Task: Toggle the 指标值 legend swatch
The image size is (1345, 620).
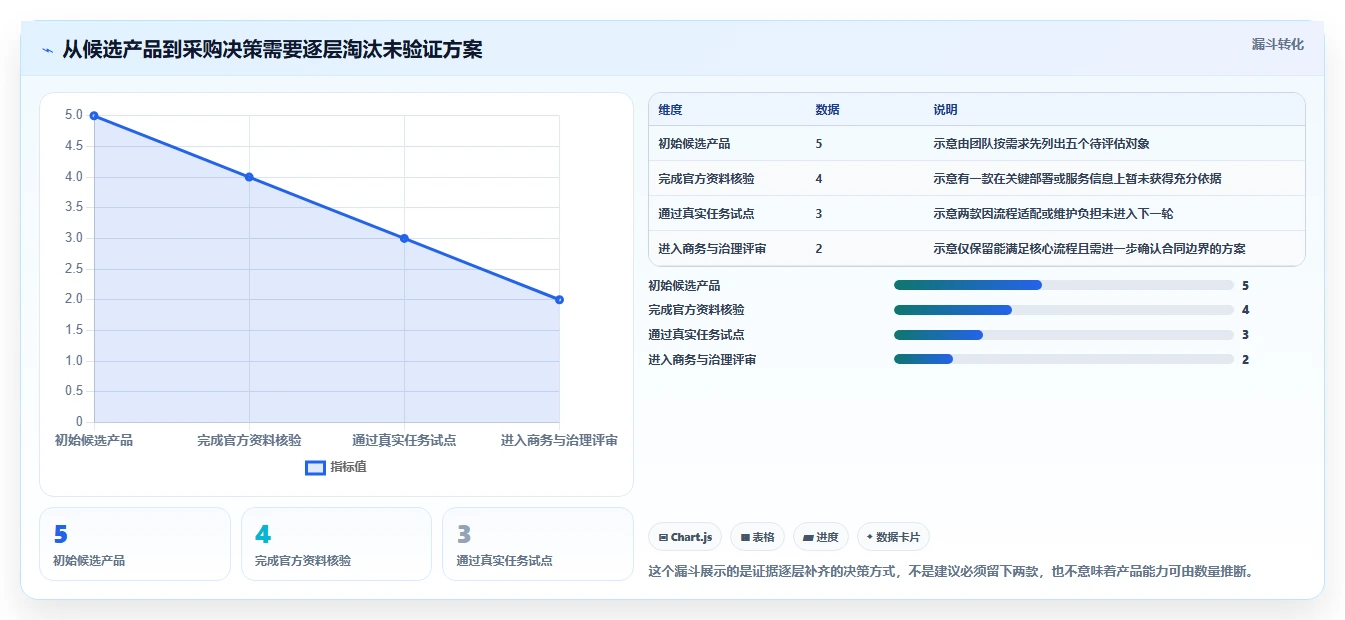Action: [x=315, y=467]
